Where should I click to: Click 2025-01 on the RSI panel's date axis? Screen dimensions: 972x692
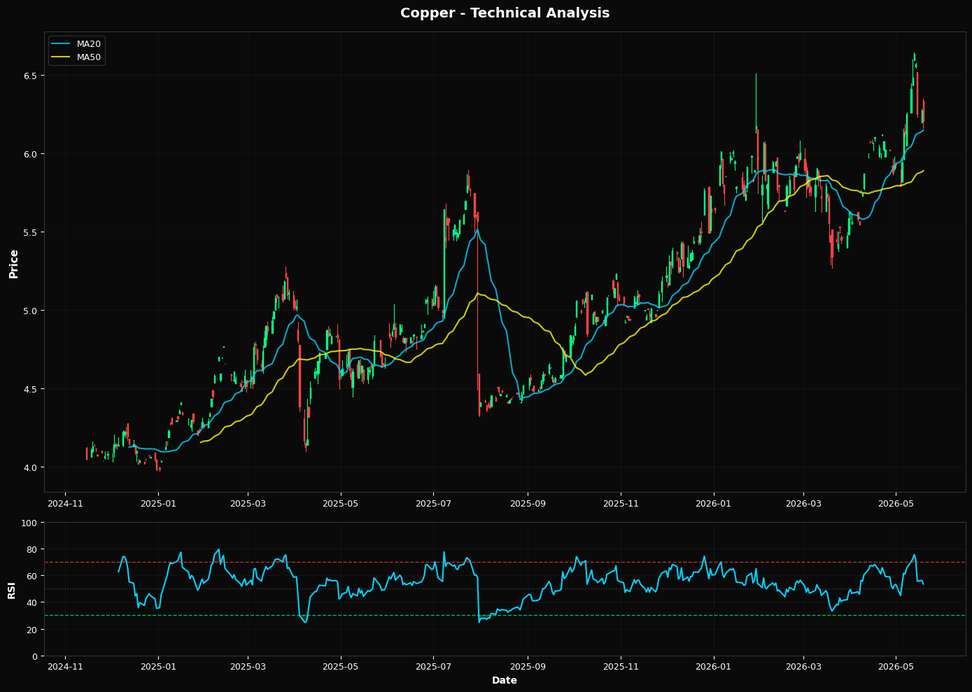[159, 667]
